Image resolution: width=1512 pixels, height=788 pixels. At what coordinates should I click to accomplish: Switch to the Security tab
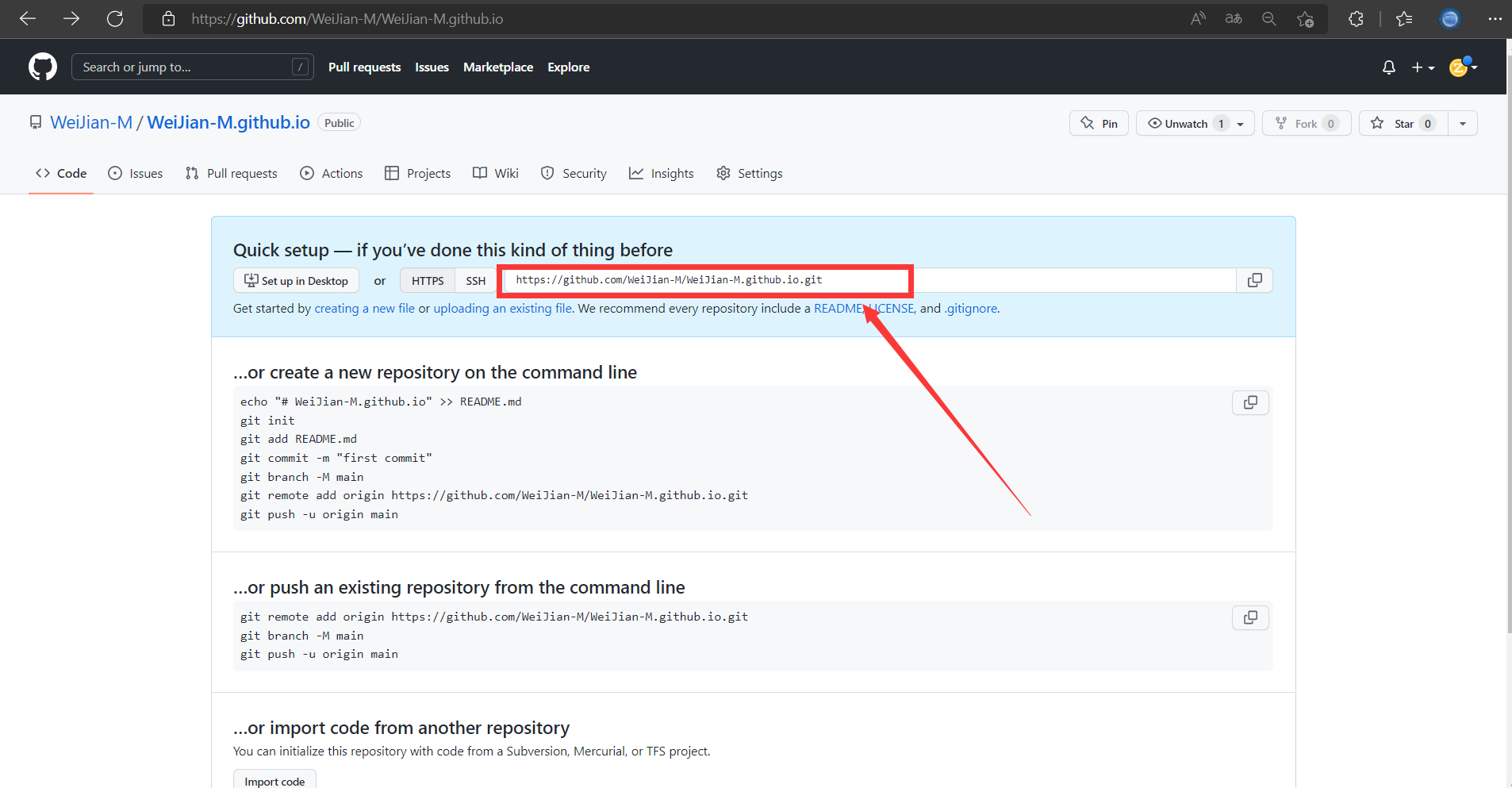[585, 173]
